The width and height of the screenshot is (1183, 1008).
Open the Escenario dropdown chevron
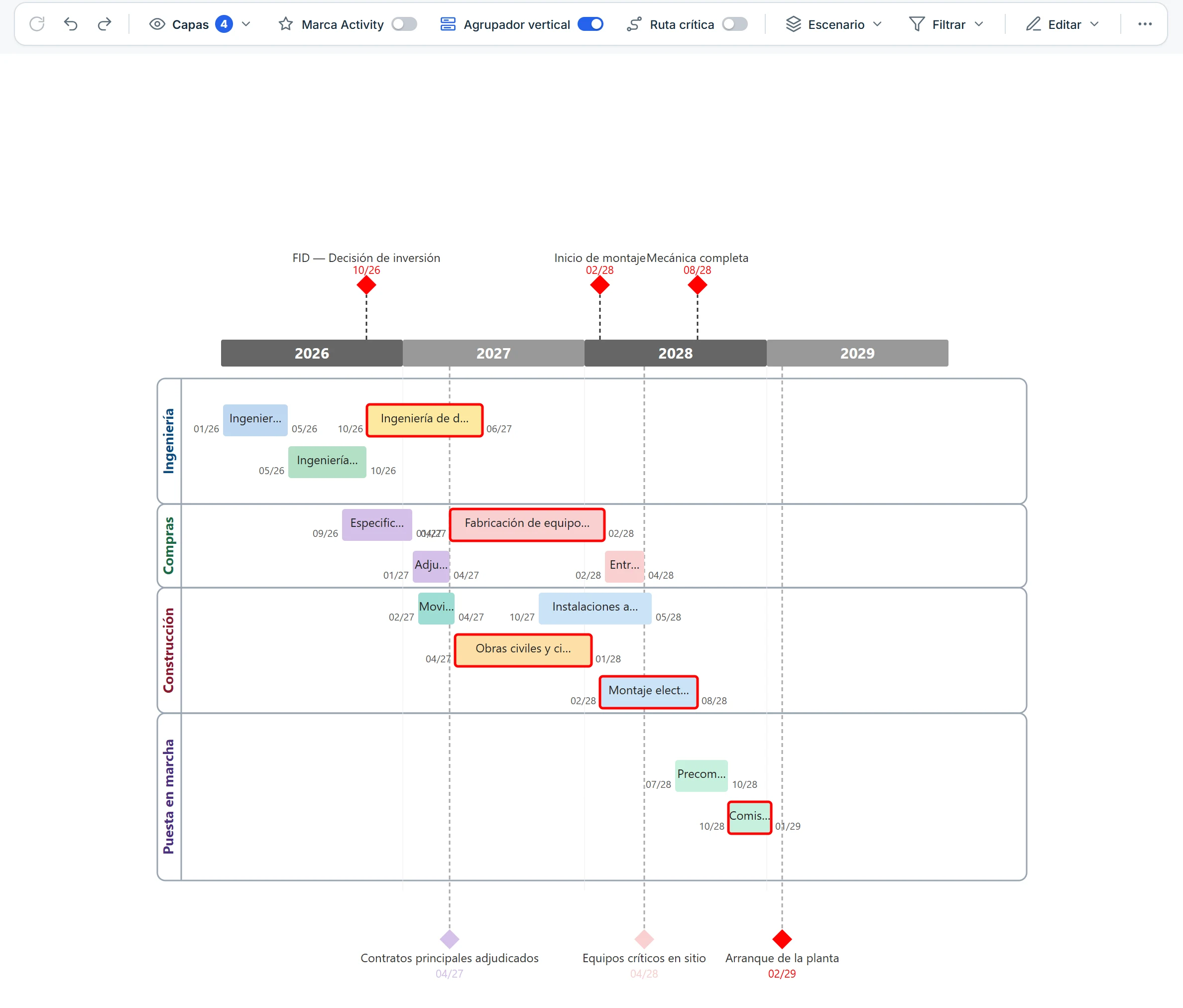[x=878, y=24]
